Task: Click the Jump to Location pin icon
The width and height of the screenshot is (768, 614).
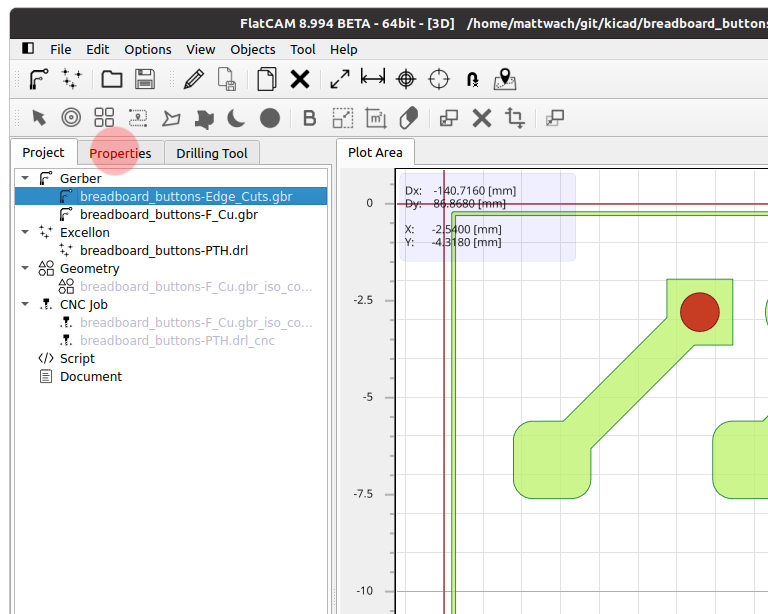Action: click(x=505, y=79)
